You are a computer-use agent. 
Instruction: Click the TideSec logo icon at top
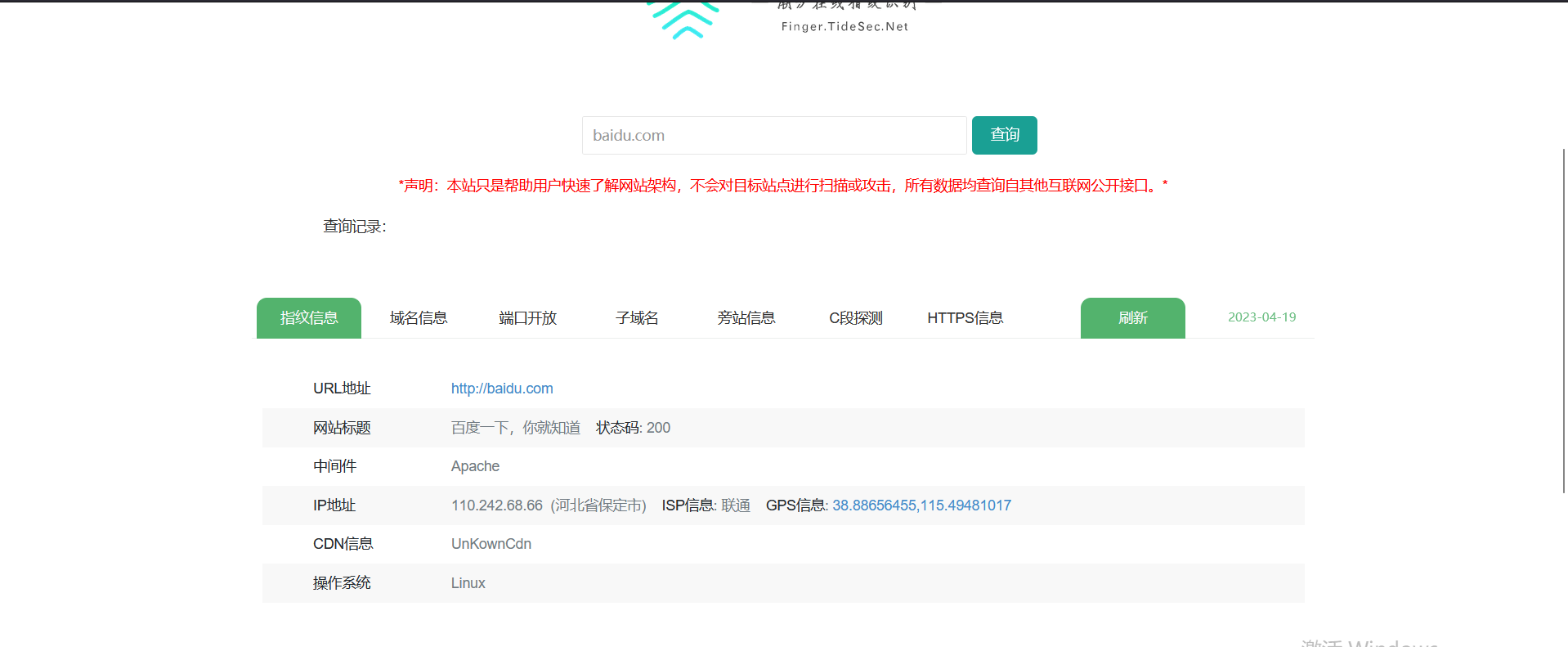(x=683, y=20)
